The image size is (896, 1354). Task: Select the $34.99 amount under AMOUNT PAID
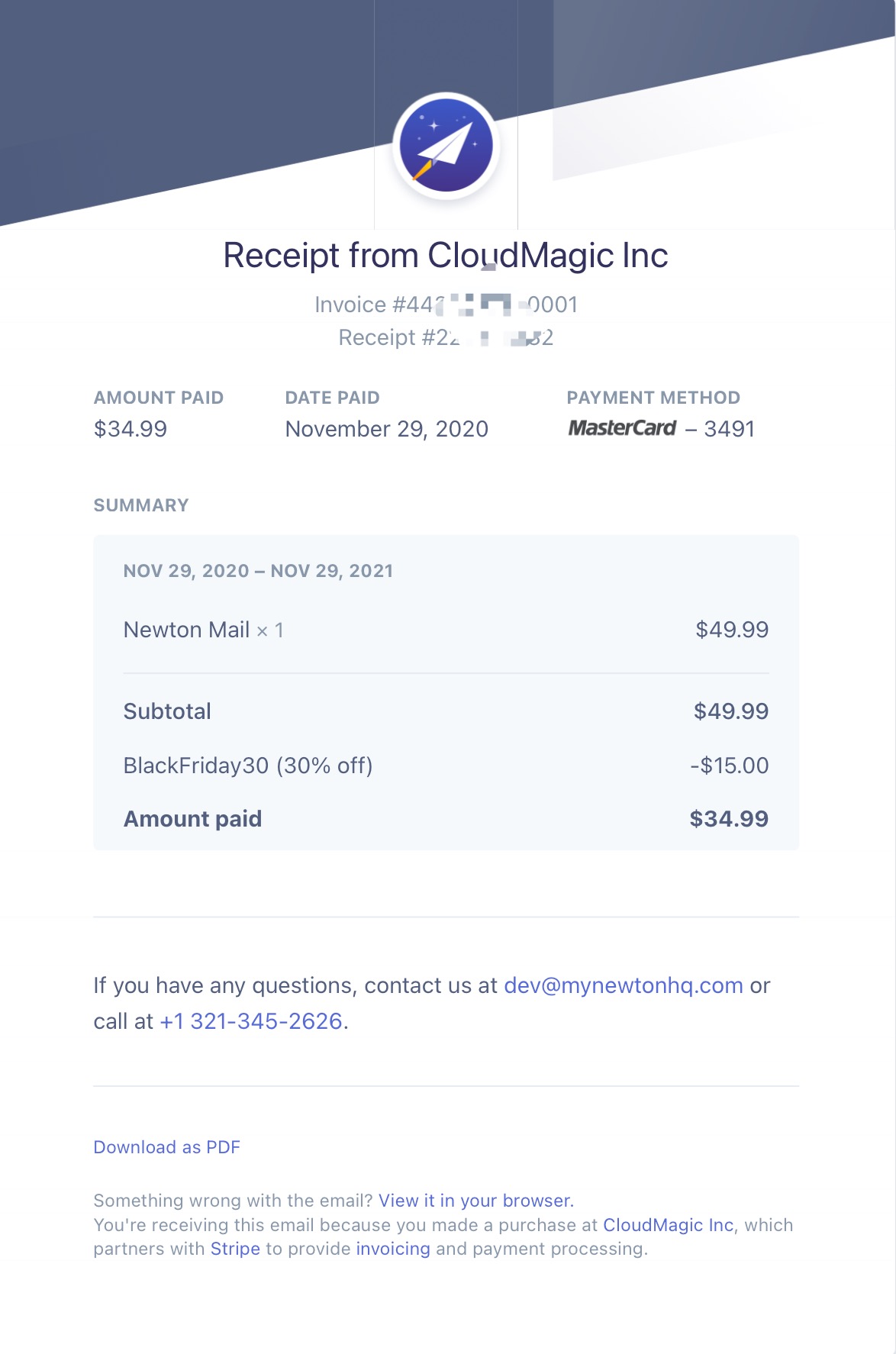(131, 429)
